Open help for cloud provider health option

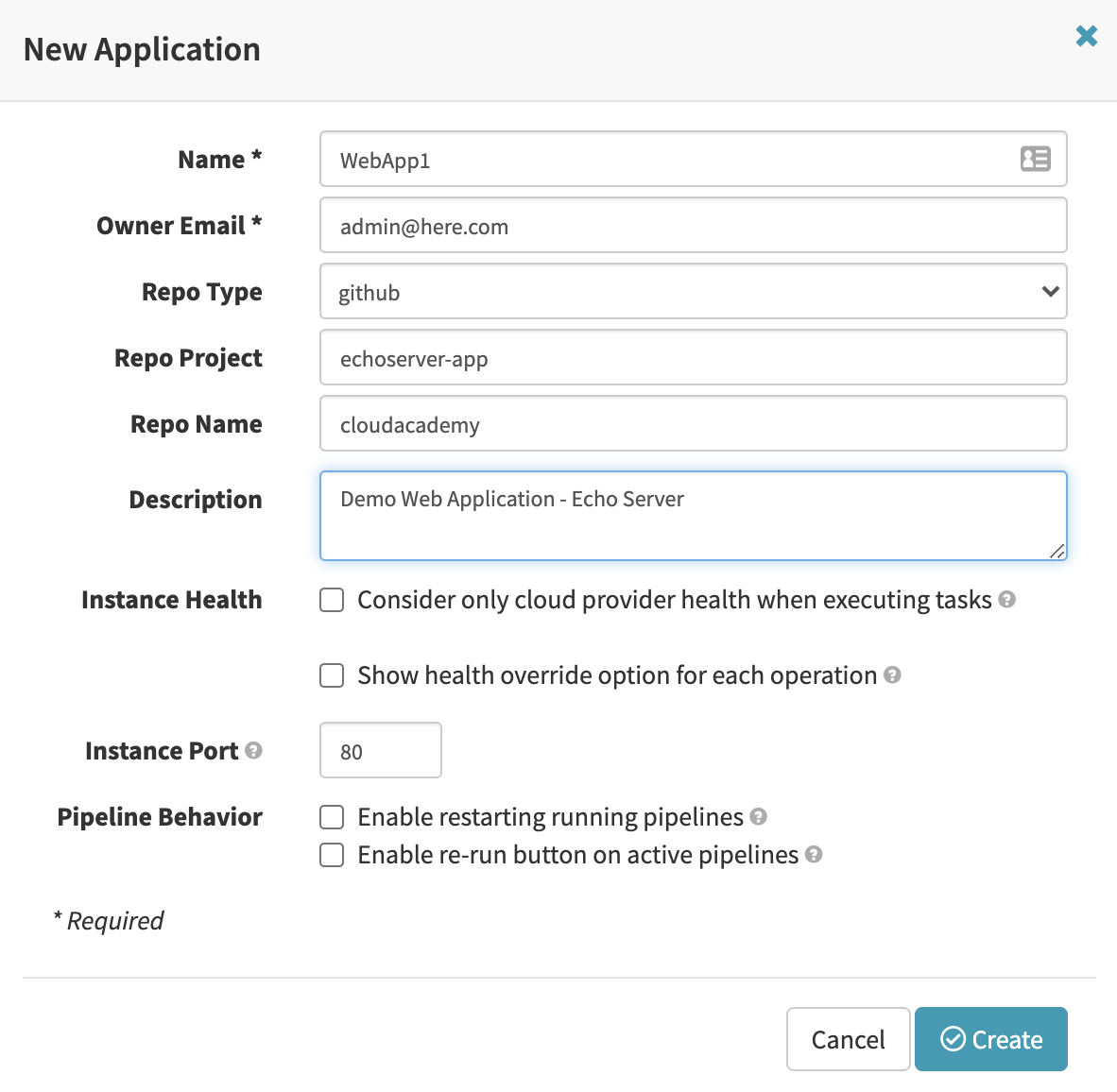click(1006, 600)
